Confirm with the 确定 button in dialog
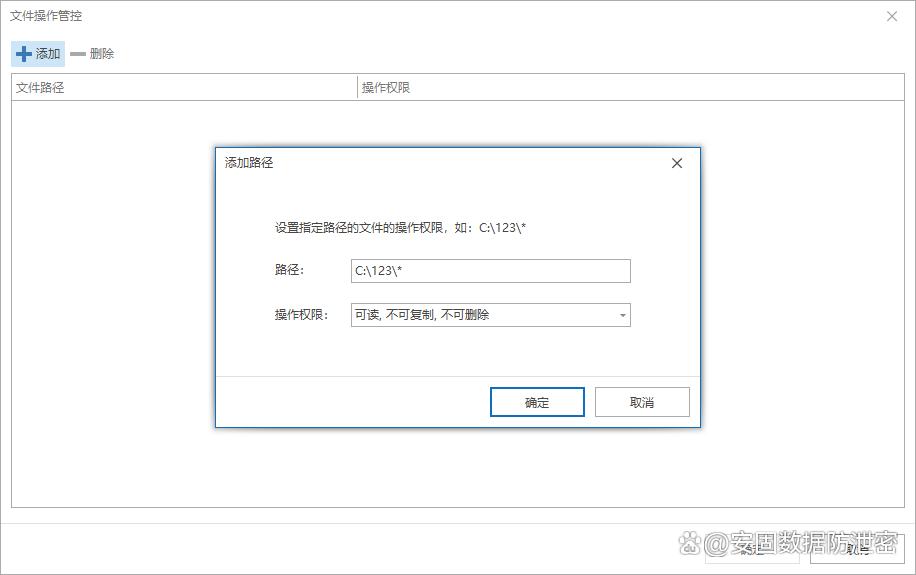Image resolution: width=916 pixels, height=575 pixels. click(537, 402)
